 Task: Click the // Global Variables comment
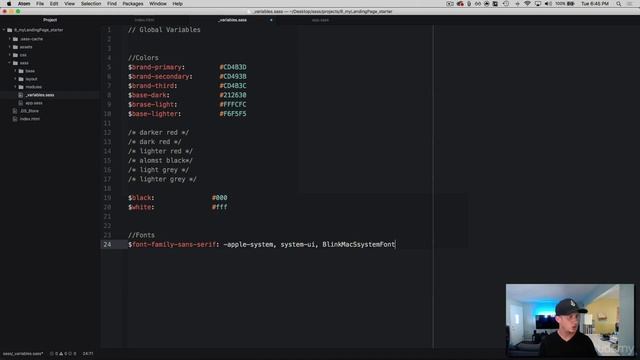pyautogui.click(x=164, y=30)
